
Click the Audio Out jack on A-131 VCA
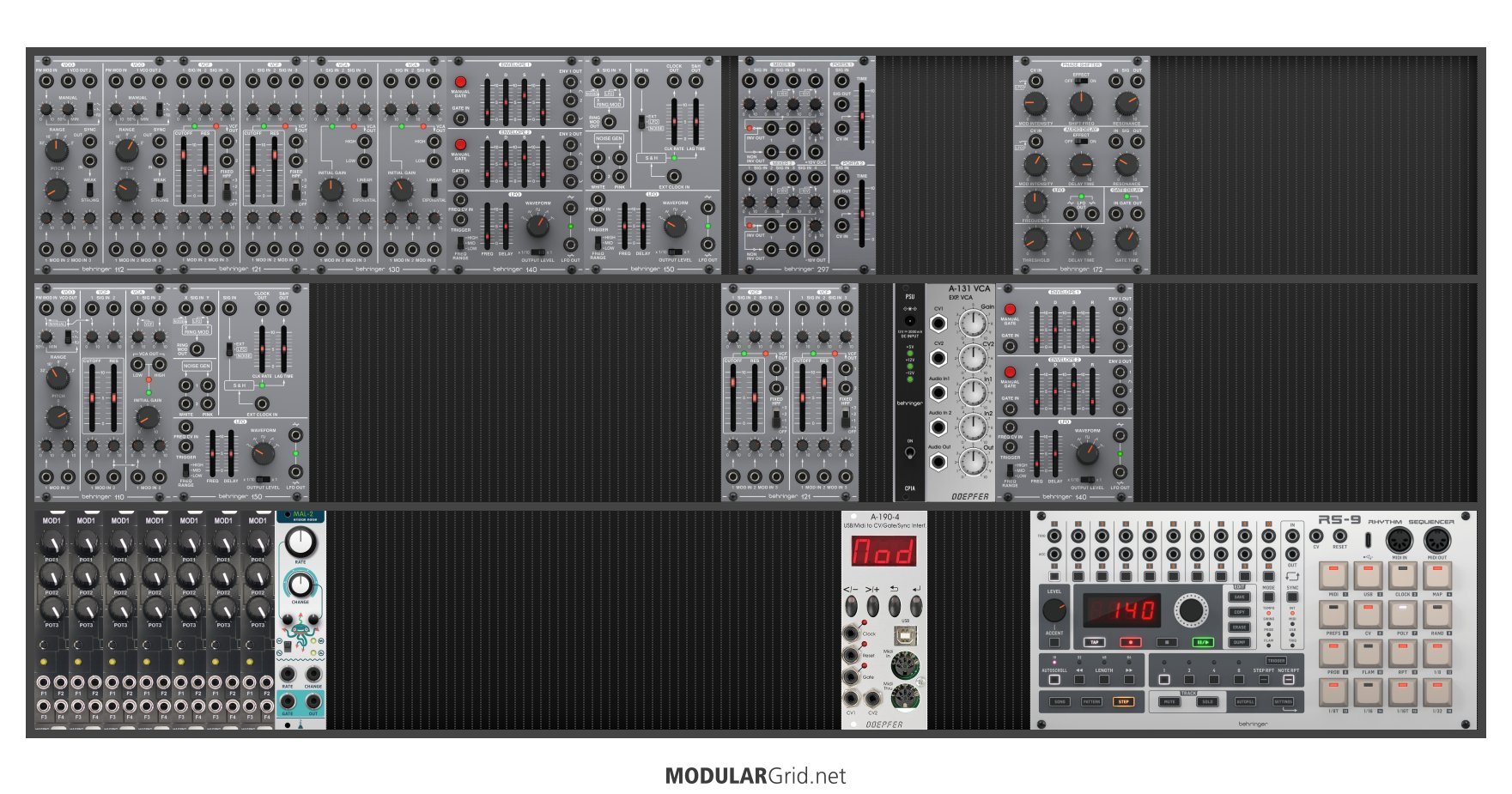(938, 462)
